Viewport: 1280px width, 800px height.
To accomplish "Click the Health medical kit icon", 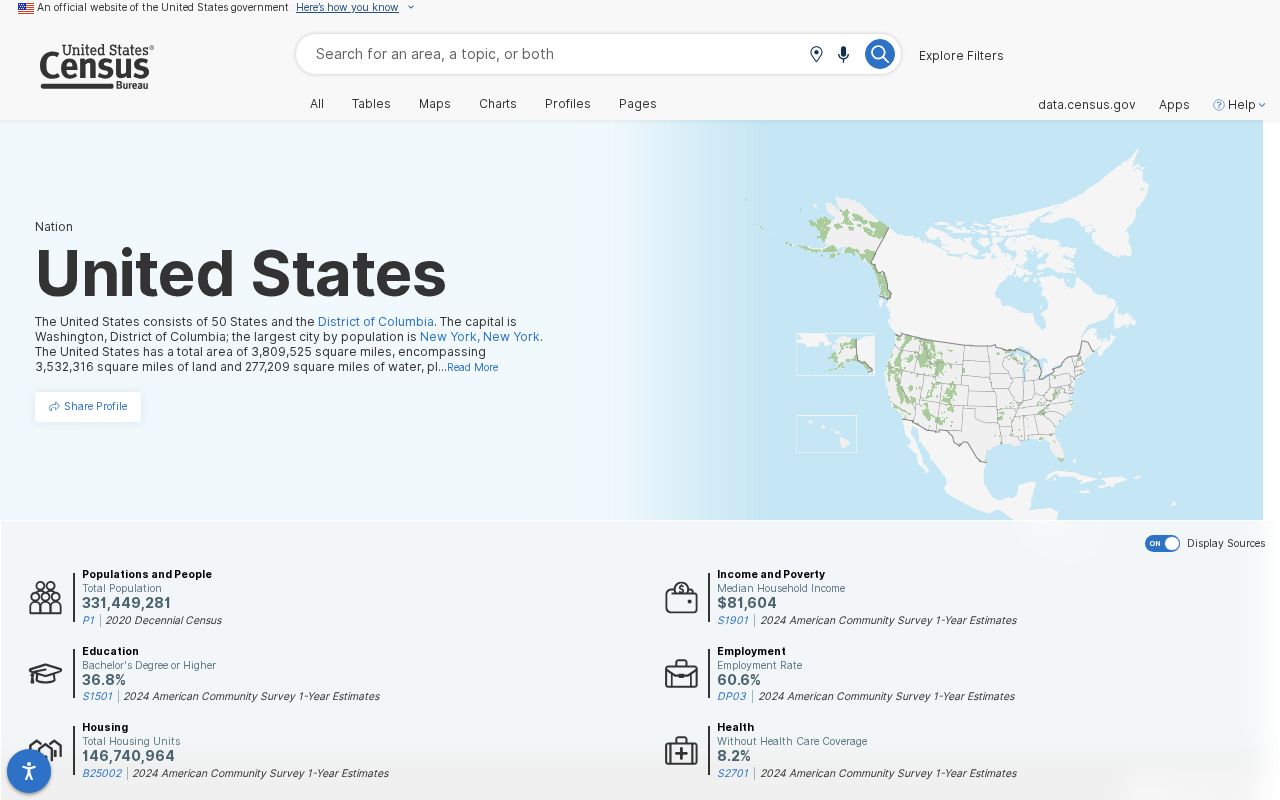I will (x=681, y=750).
